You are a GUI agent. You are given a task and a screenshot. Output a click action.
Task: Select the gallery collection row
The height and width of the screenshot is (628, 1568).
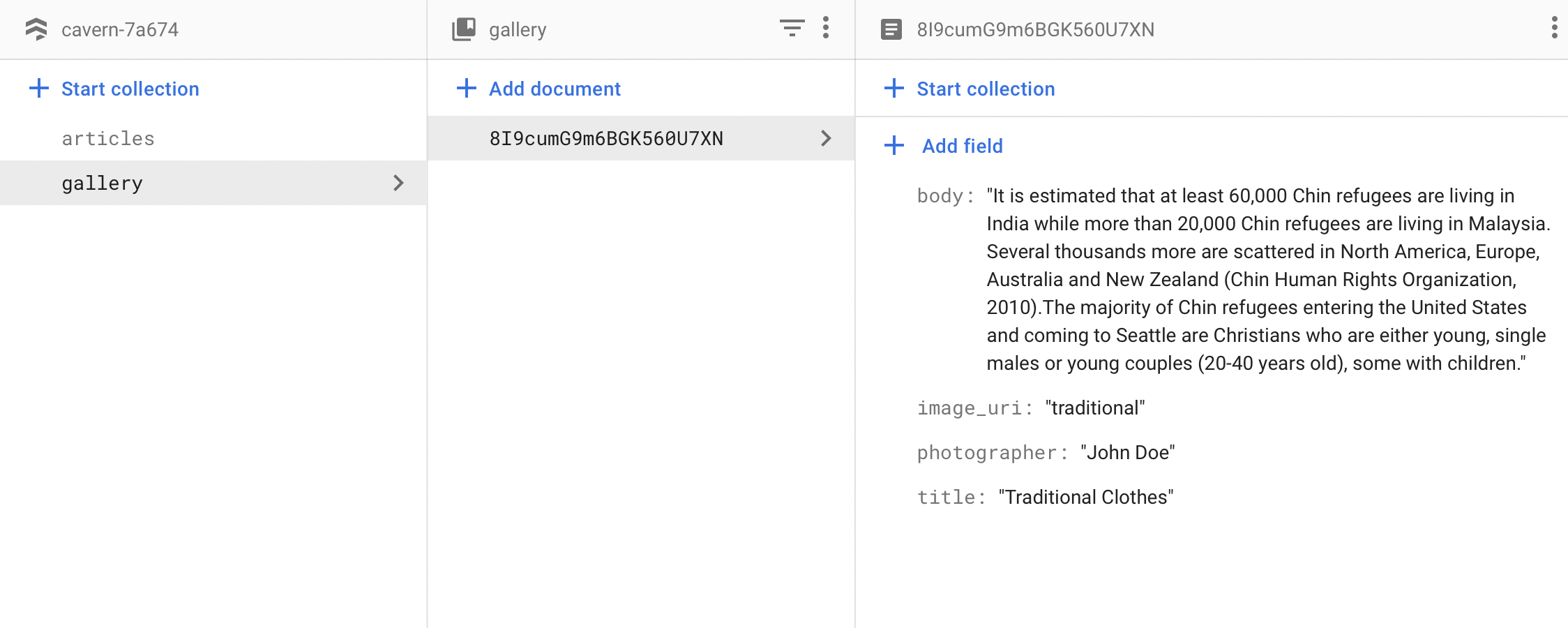click(213, 183)
